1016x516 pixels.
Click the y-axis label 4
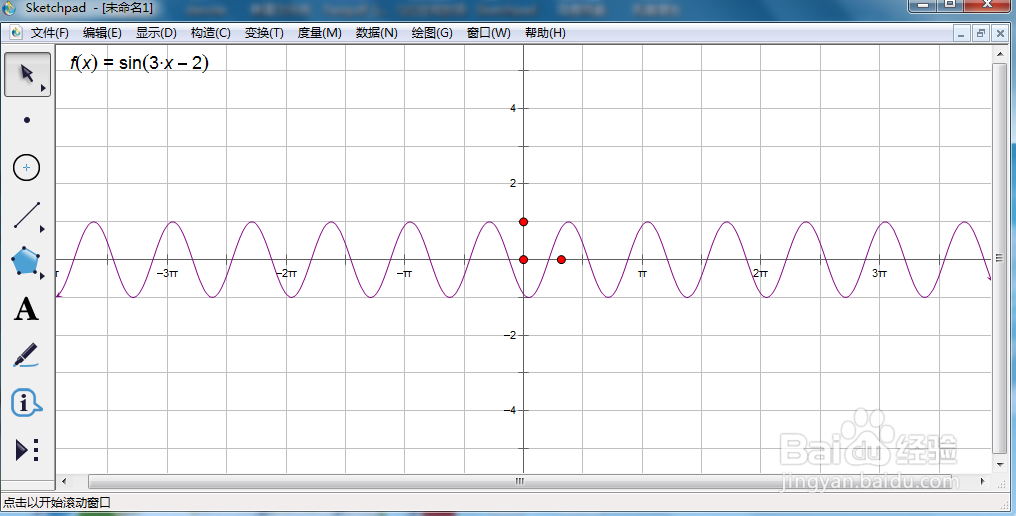pos(513,108)
